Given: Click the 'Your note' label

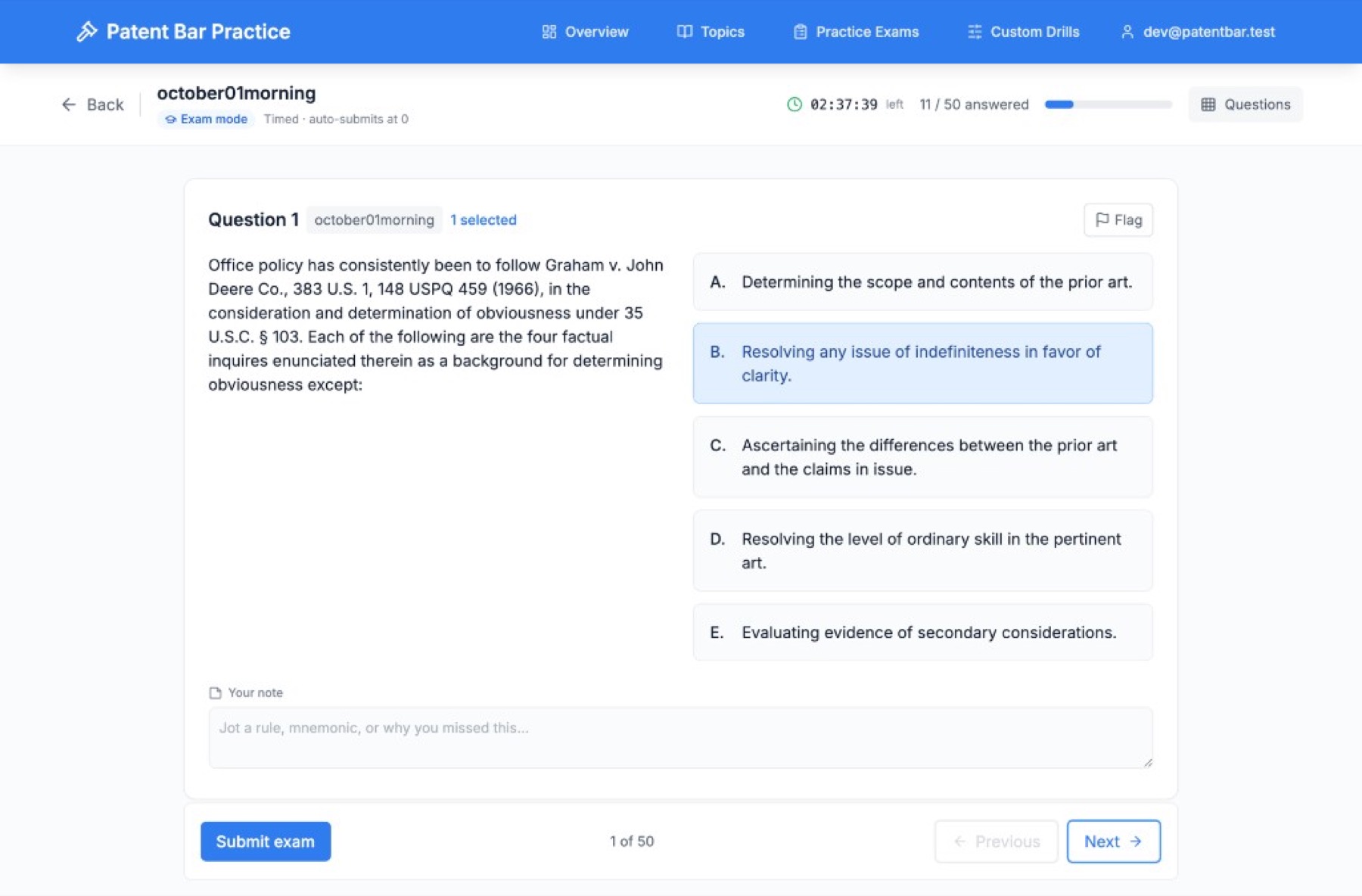Looking at the screenshot, I should (x=256, y=692).
